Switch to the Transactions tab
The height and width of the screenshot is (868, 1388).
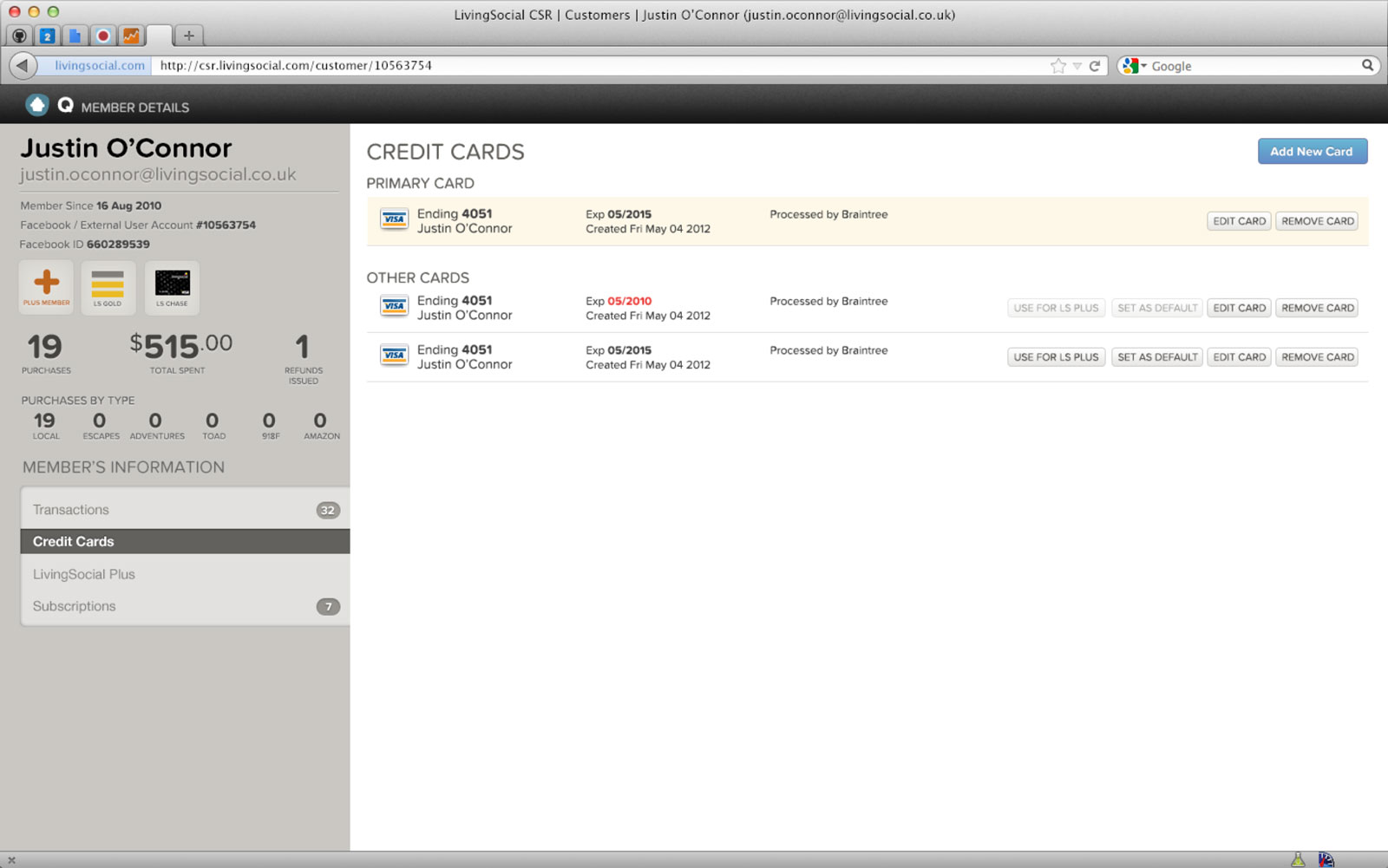click(185, 509)
